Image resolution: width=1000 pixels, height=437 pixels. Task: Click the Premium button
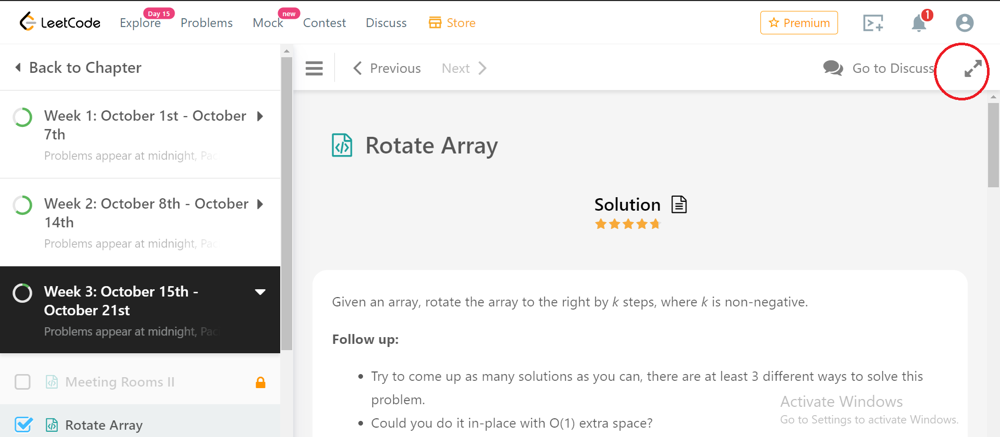pos(799,23)
